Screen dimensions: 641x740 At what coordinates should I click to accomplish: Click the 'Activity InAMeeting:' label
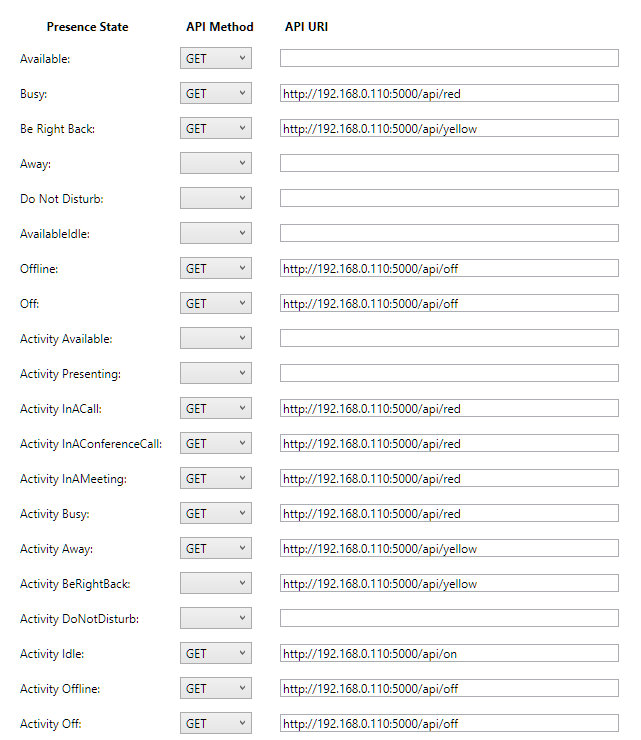[73, 479]
